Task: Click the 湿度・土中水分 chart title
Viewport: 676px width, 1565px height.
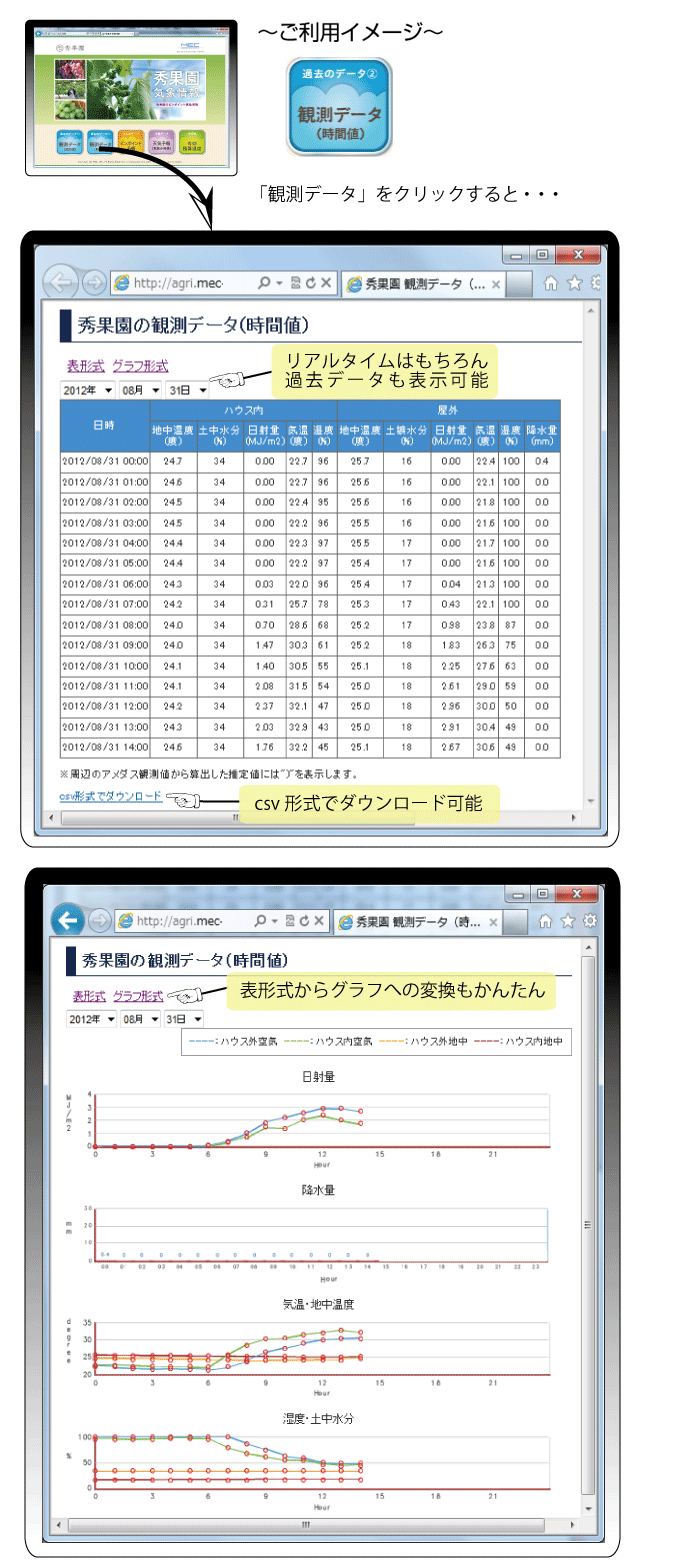Action: (x=318, y=1418)
